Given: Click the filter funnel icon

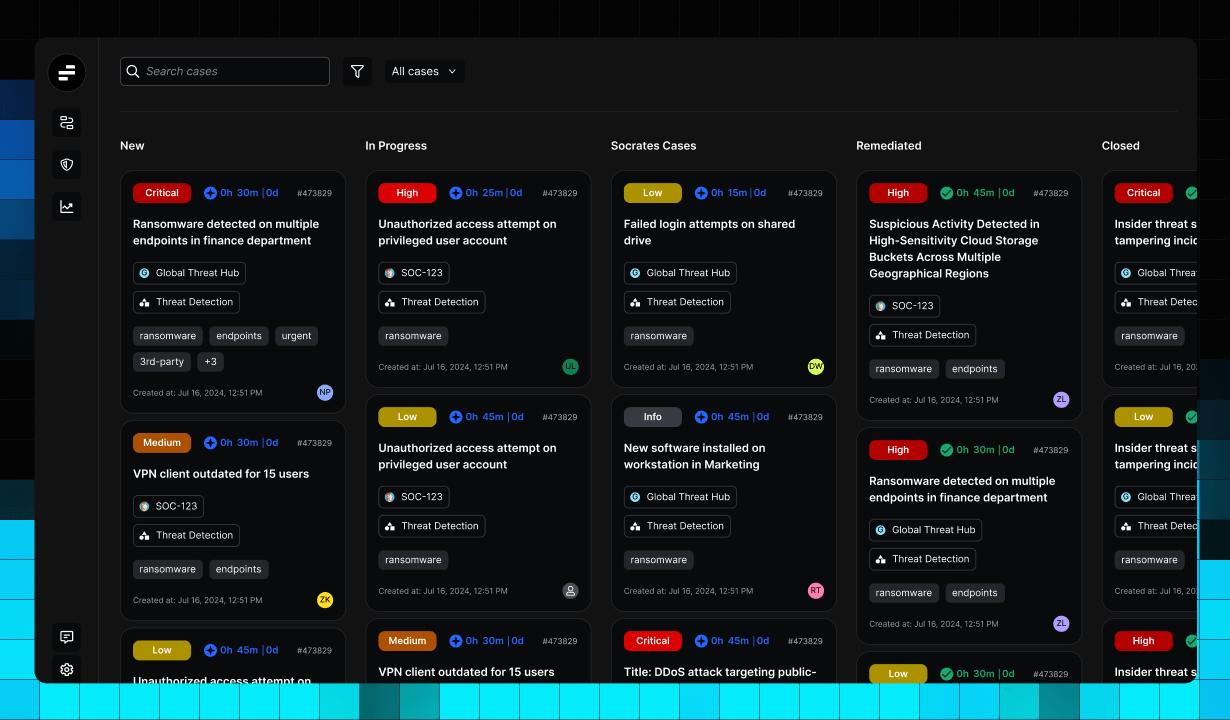Looking at the screenshot, I should pos(357,72).
